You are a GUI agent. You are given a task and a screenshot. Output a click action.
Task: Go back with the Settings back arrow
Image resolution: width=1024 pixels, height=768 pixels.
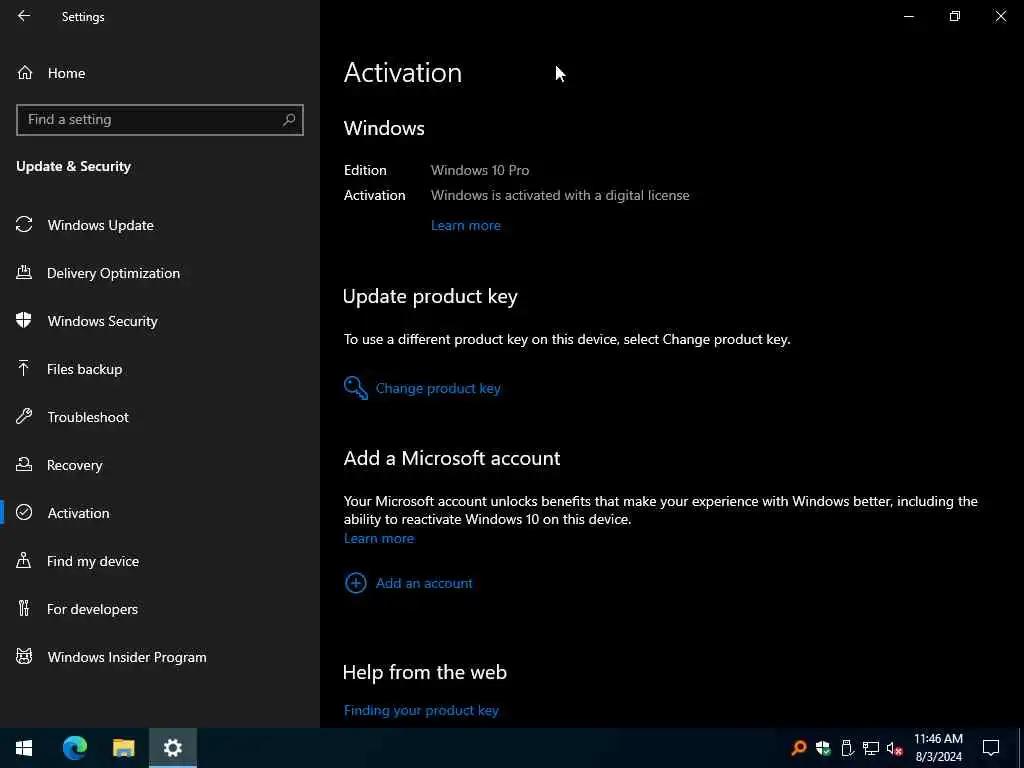pos(24,16)
